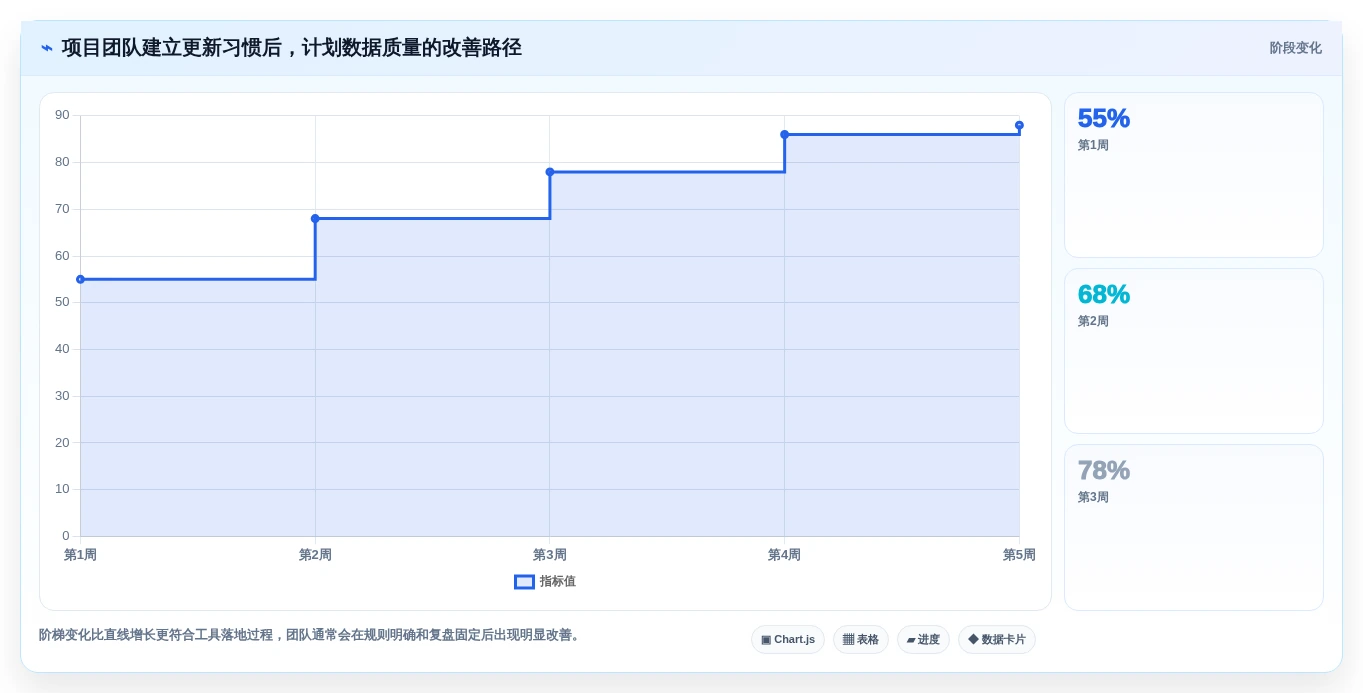
Task: Click the 第1周 data point on chart
Action: tap(80, 279)
